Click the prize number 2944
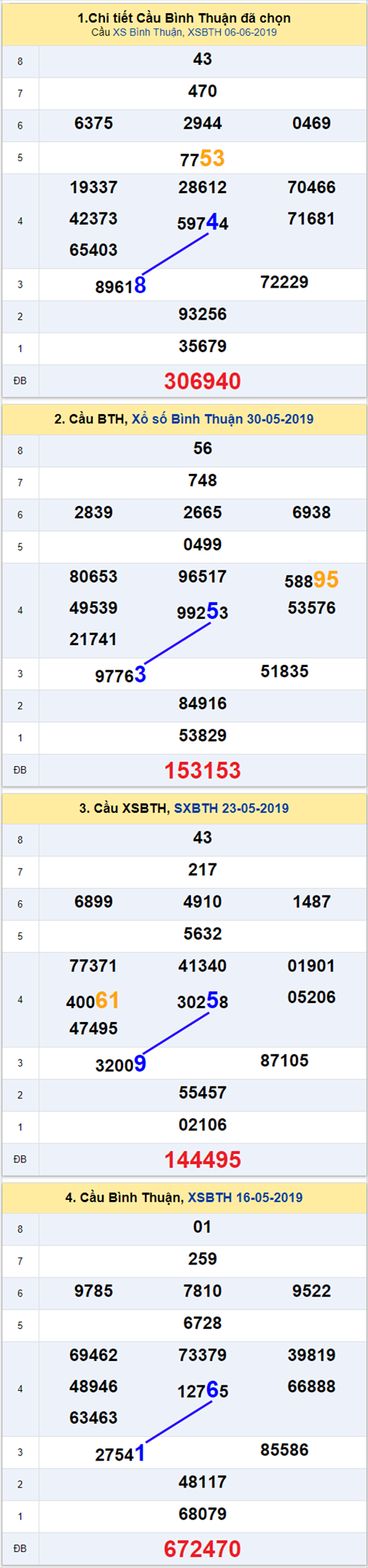The image size is (368, 1568). pyautogui.click(x=202, y=123)
